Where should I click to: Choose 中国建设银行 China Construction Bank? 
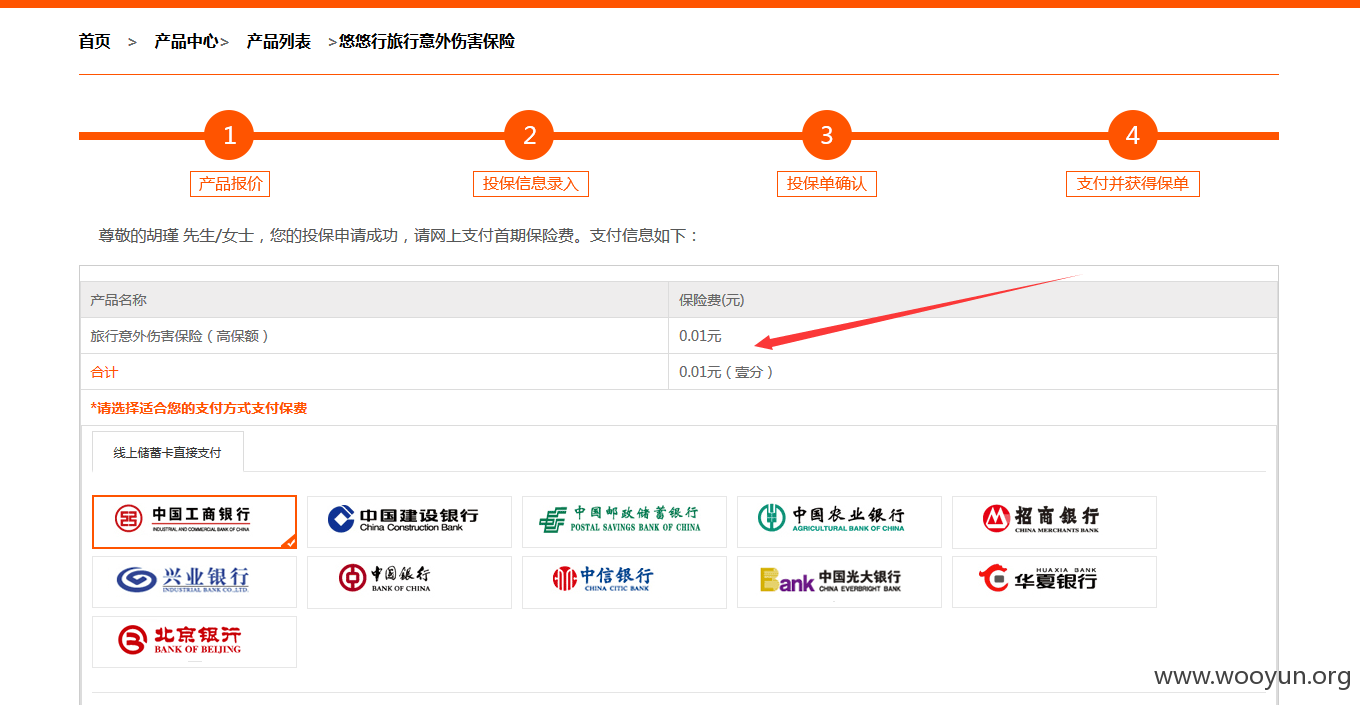(x=409, y=522)
